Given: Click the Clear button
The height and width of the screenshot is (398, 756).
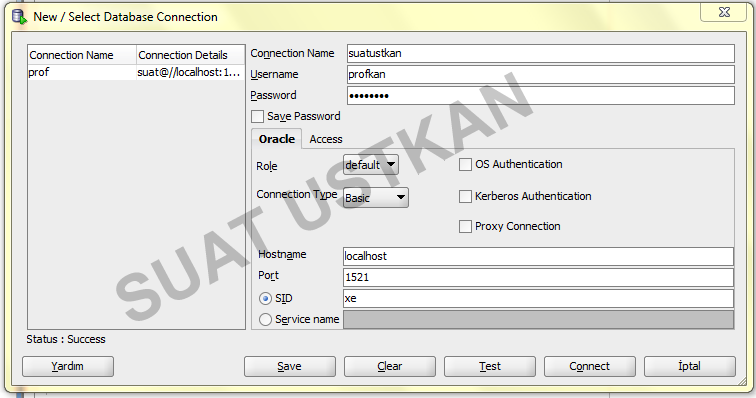Looking at the screenshot, I should click(390, 366).
